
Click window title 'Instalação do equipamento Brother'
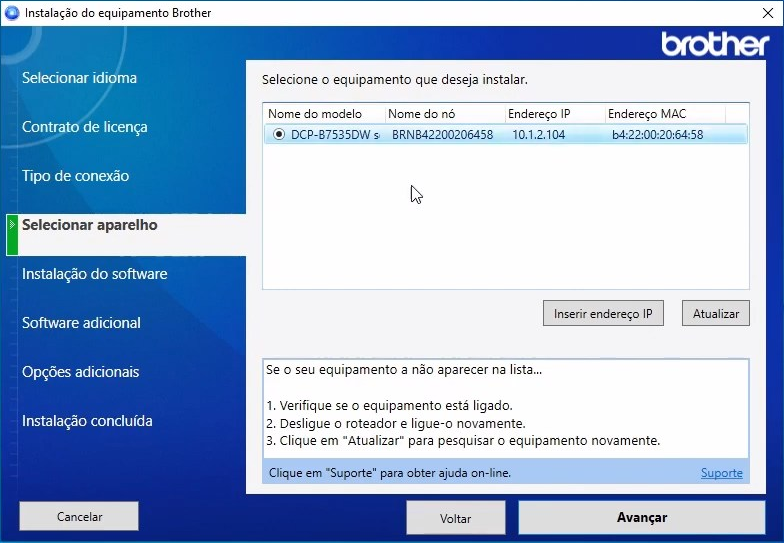tap(118, 13)
